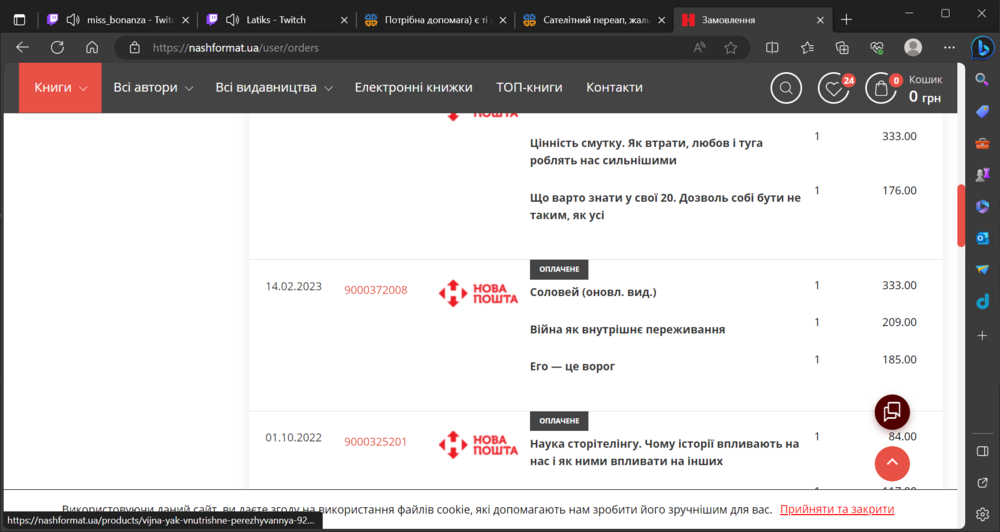The height and width of the screenshot is (532, 1000).
Task: Open the sidebar games chess icon
Action: pos(982,175)
